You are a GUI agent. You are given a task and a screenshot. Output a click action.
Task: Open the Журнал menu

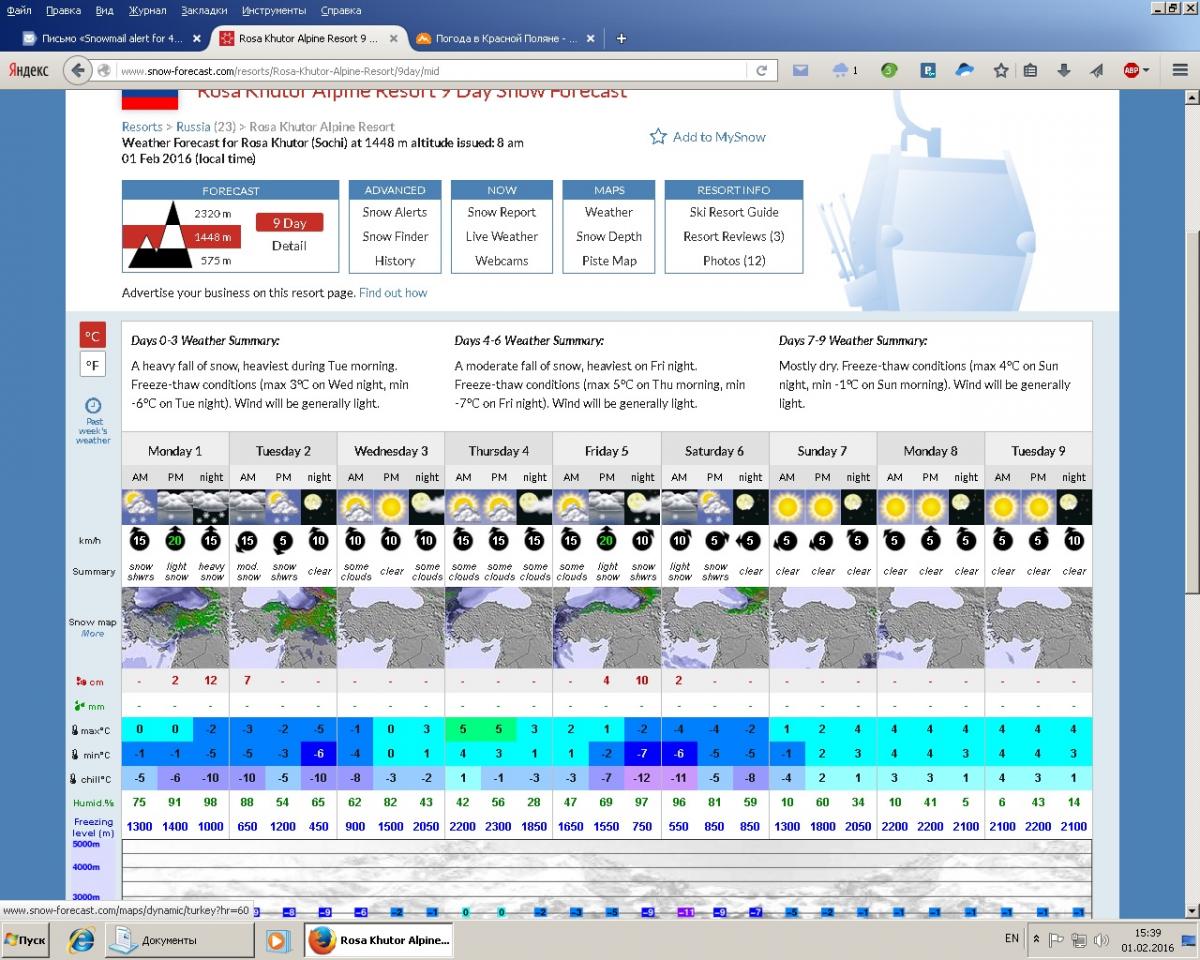coord(148,10)
